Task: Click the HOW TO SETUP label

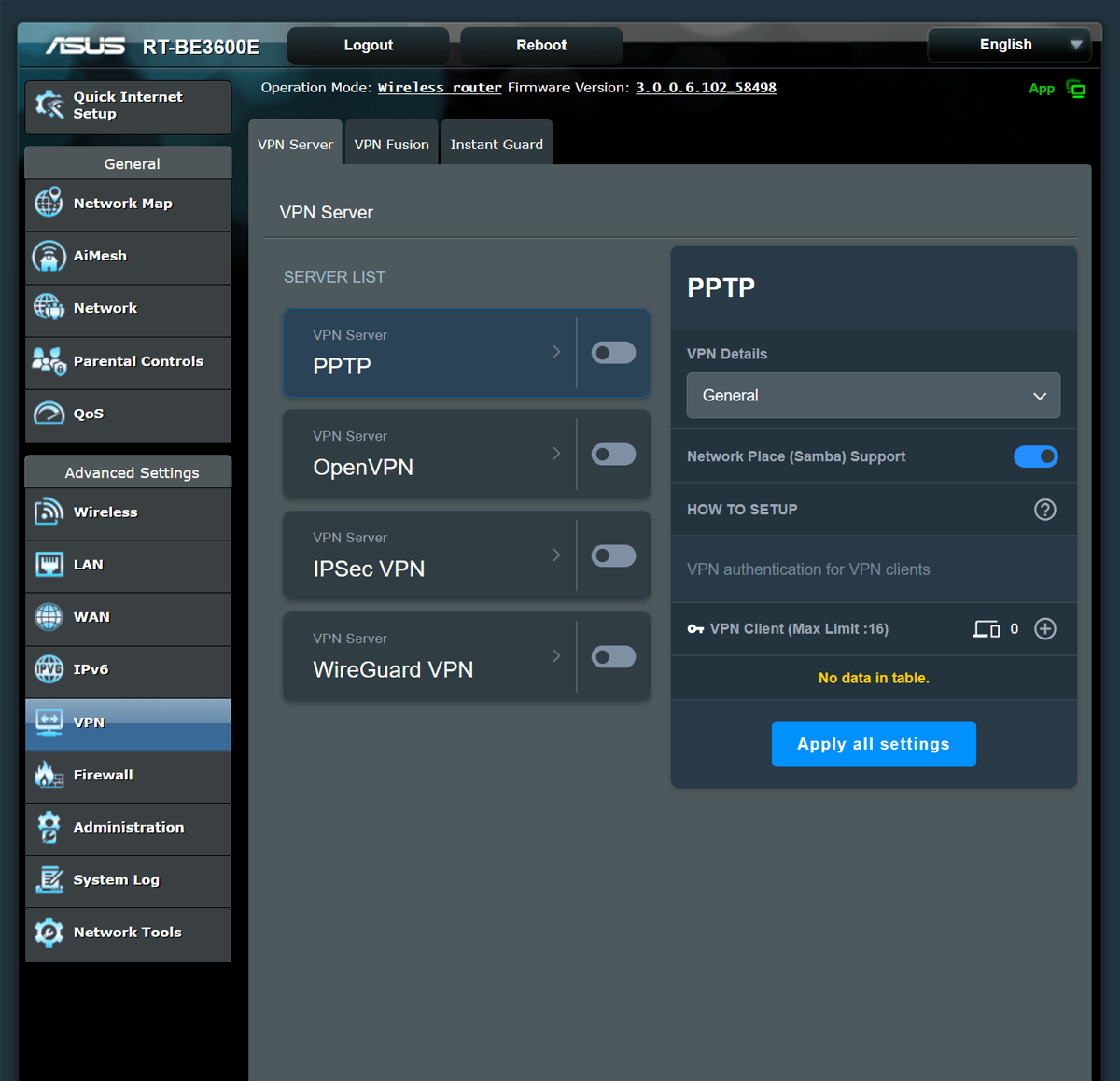Action: tap(742, 510)
